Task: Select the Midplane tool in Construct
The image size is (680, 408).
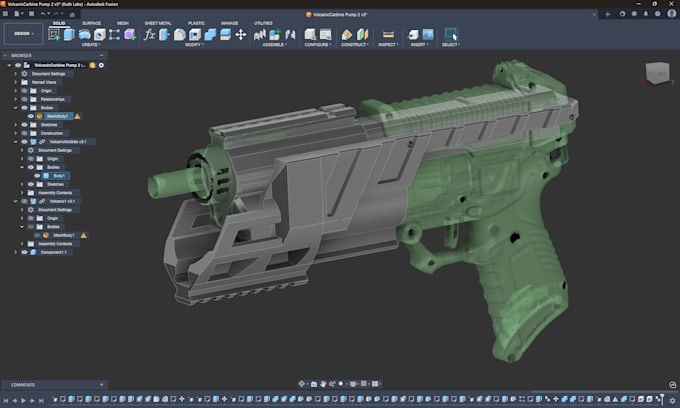Action: coord(362,34)
